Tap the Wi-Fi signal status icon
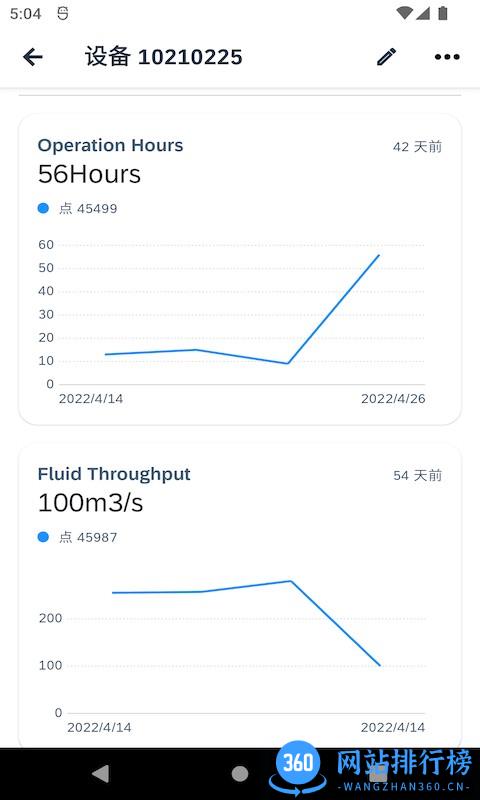This screenshot has height=800, width=480. (404, 14)
